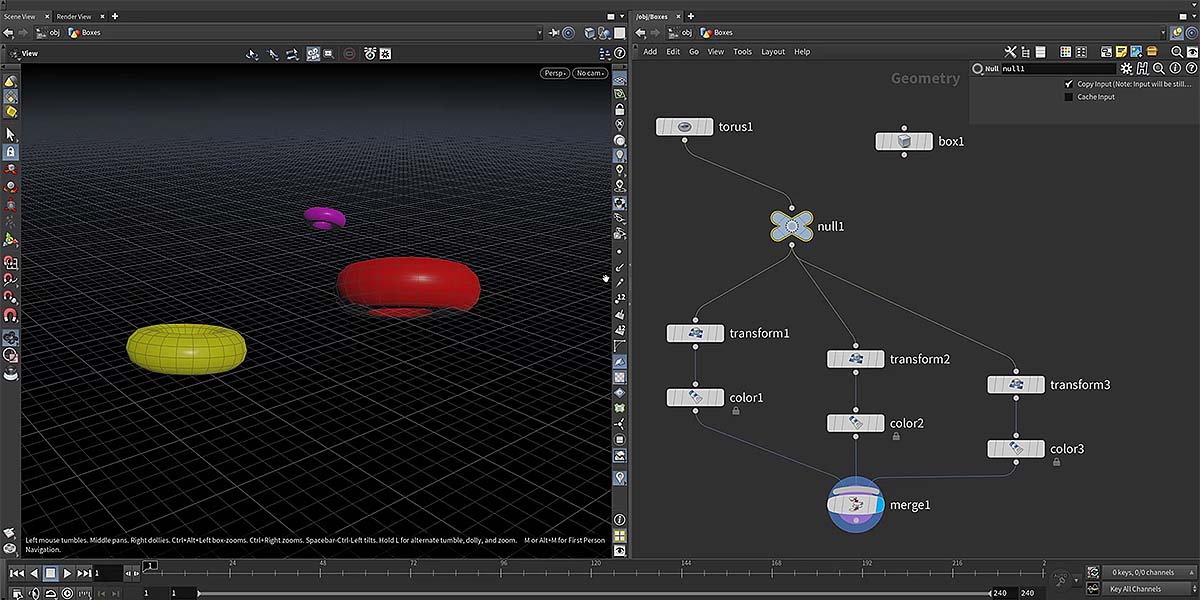The image size is (1200, 600).
Task: Toggle the viewport lock icon on right toolbar
Action: coord(620,108)
